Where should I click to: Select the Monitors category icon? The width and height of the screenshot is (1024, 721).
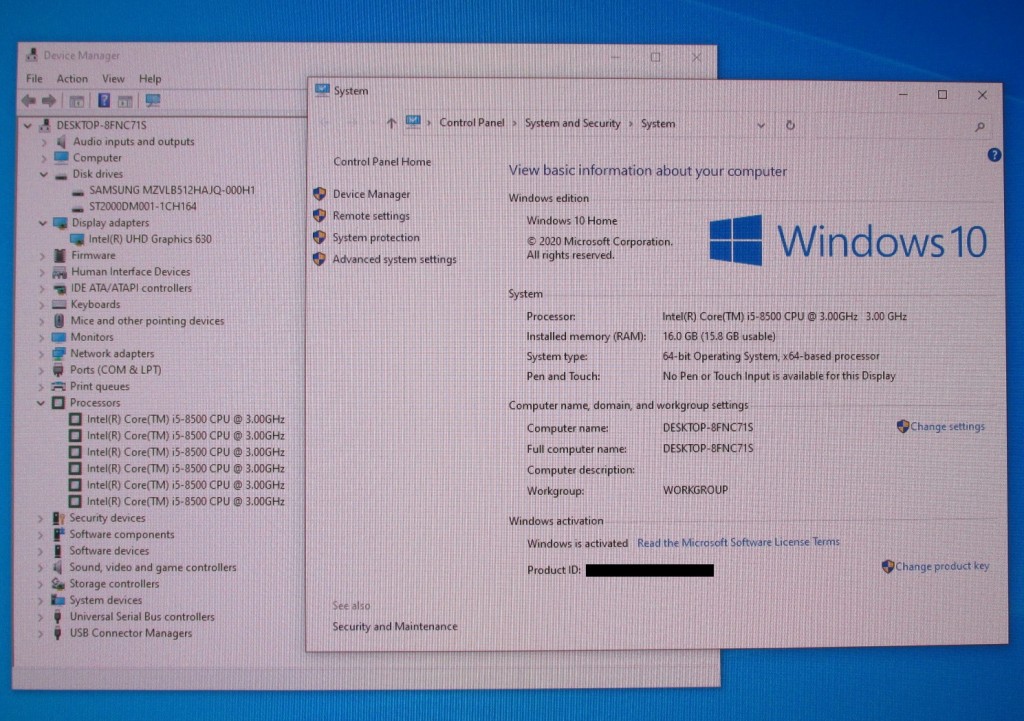coord(59,337)
